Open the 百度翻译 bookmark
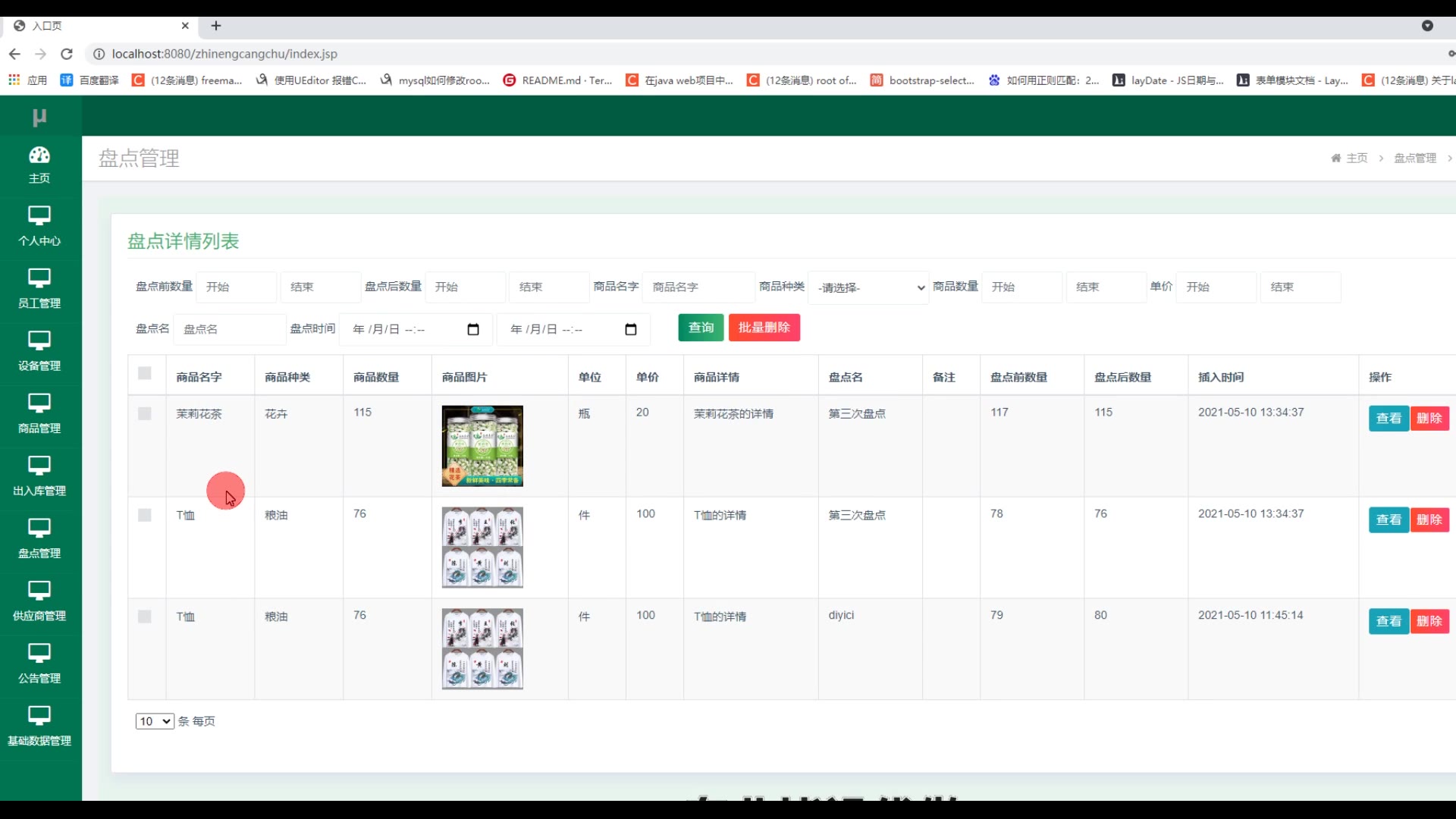Viewport: 1456px width, 819px height. [x=89, y=80]
